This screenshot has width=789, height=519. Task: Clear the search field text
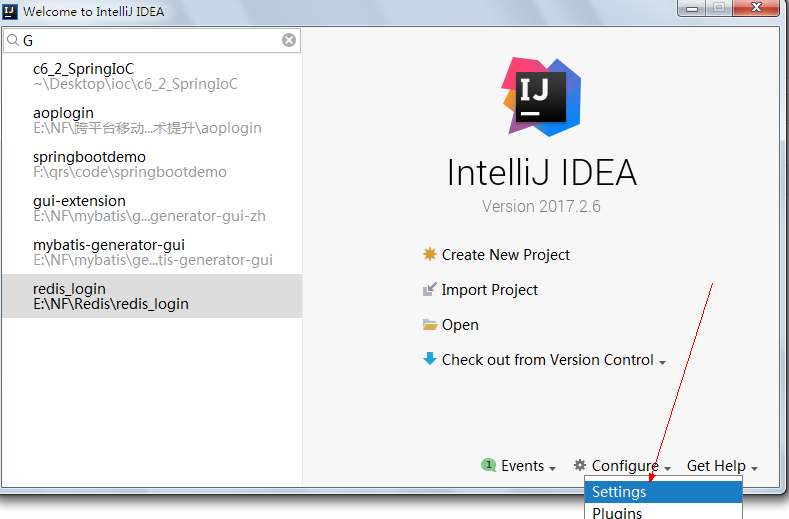[289, 41]
